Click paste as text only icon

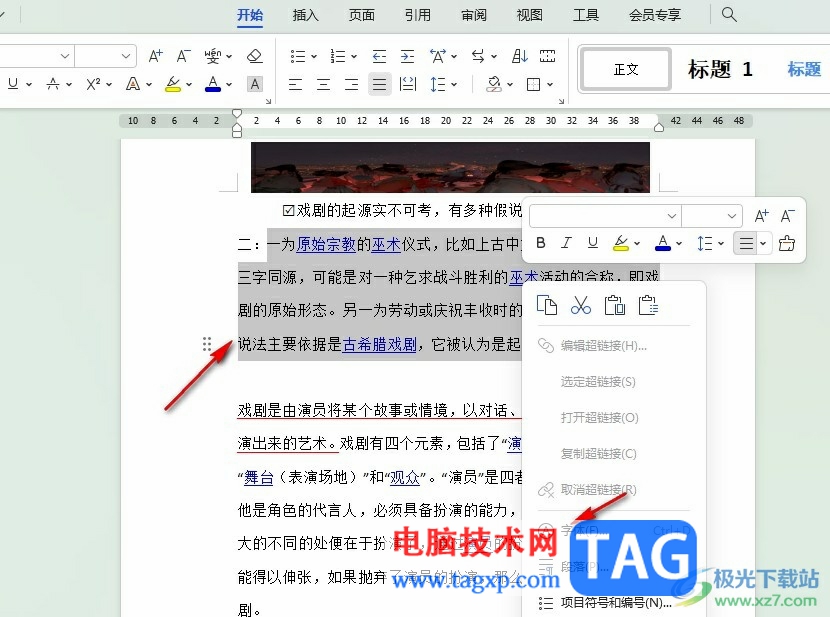tap(648, 305)
